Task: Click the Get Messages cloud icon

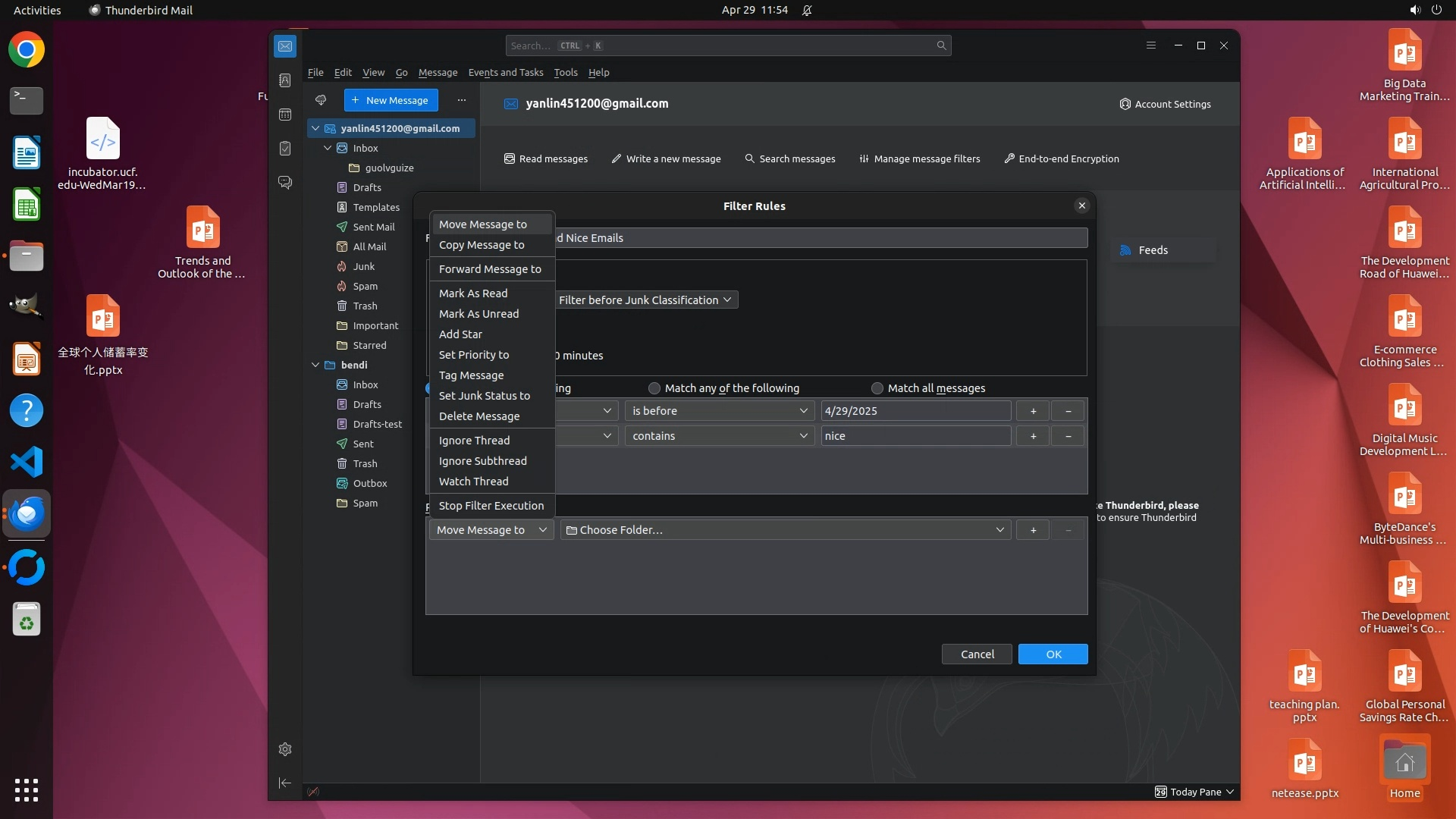Action: tap(321, 100)
